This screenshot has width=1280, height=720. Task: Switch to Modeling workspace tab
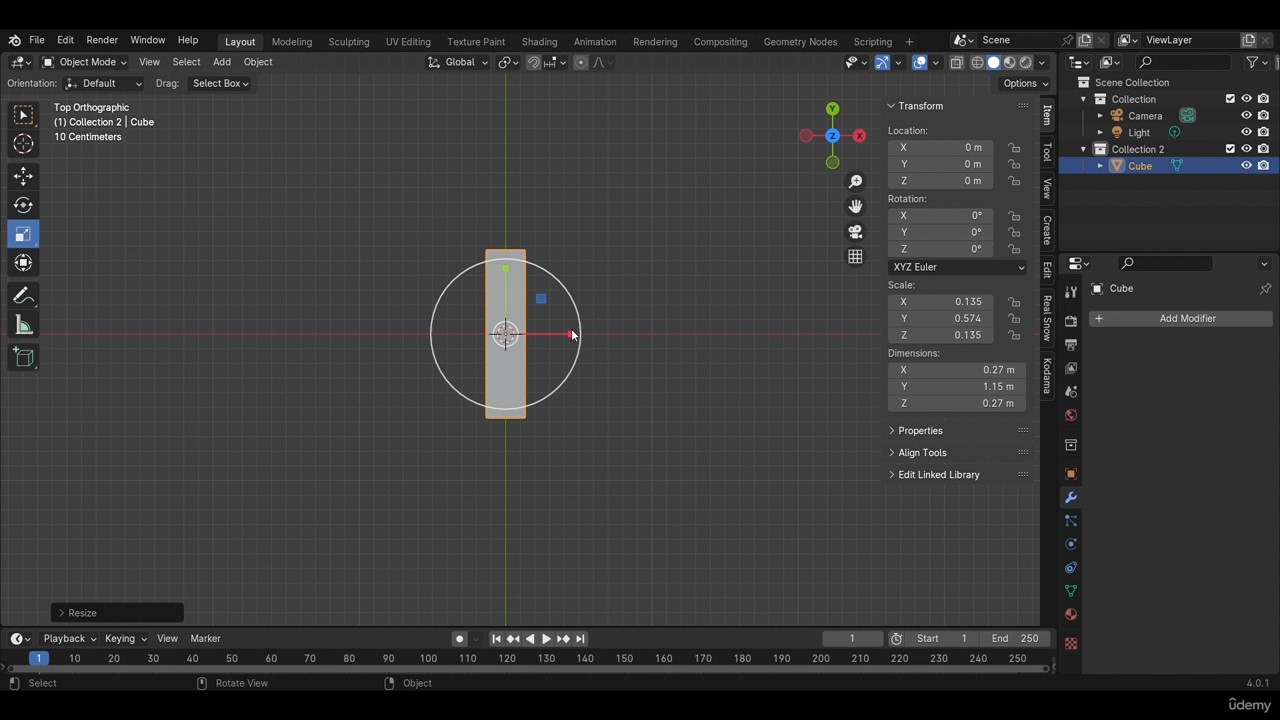click(292, 42)
